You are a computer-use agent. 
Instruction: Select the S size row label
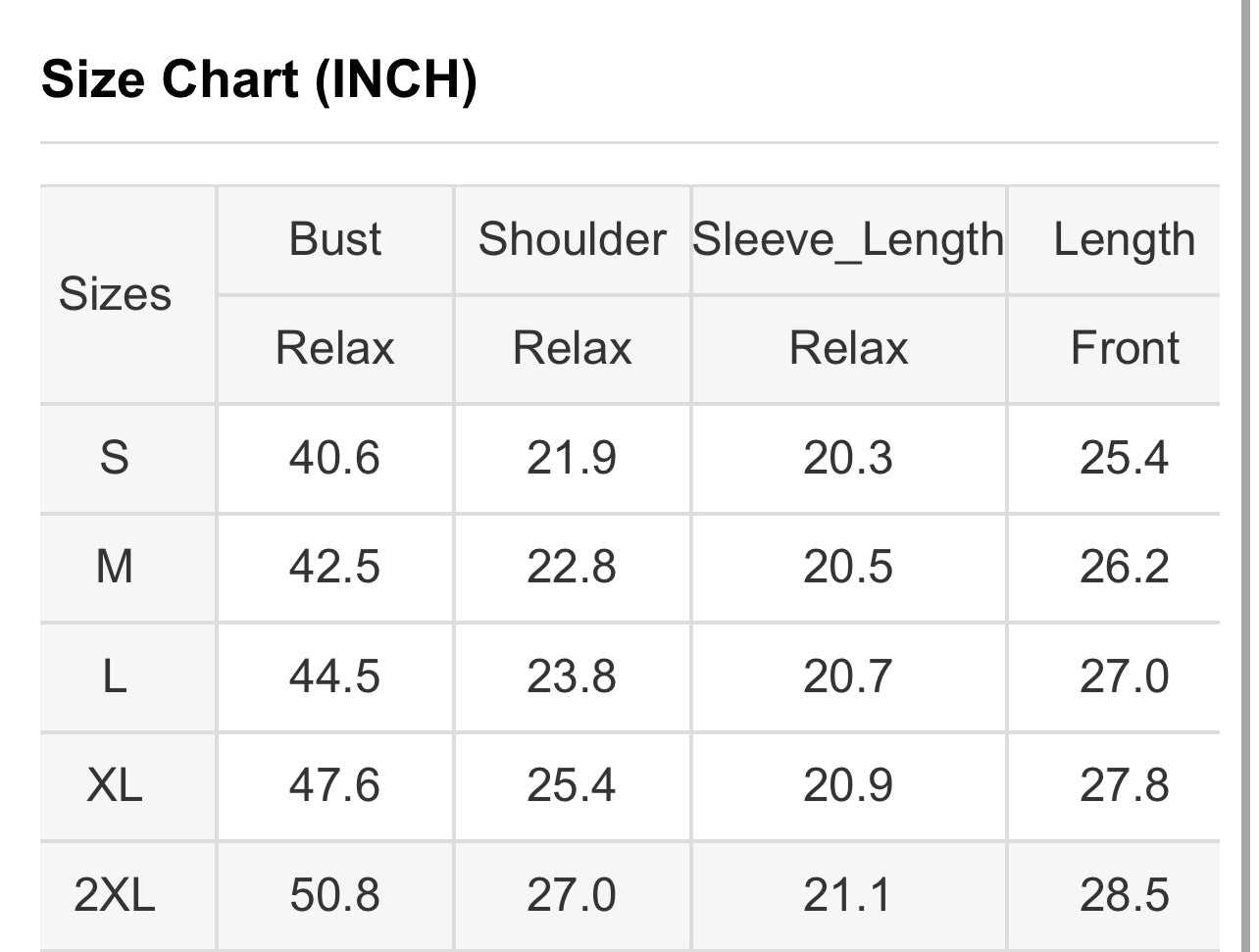[115, 458]
